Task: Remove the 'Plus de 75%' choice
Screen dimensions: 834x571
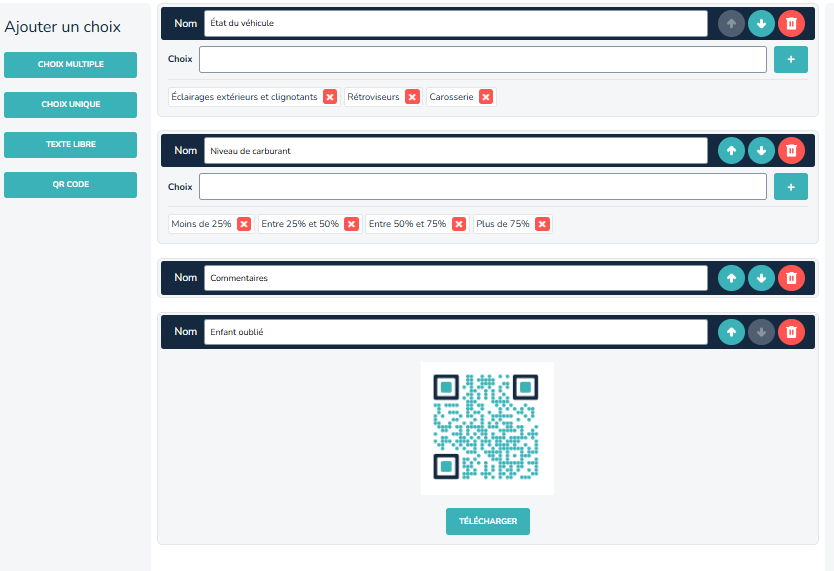Action: [542, 224]
